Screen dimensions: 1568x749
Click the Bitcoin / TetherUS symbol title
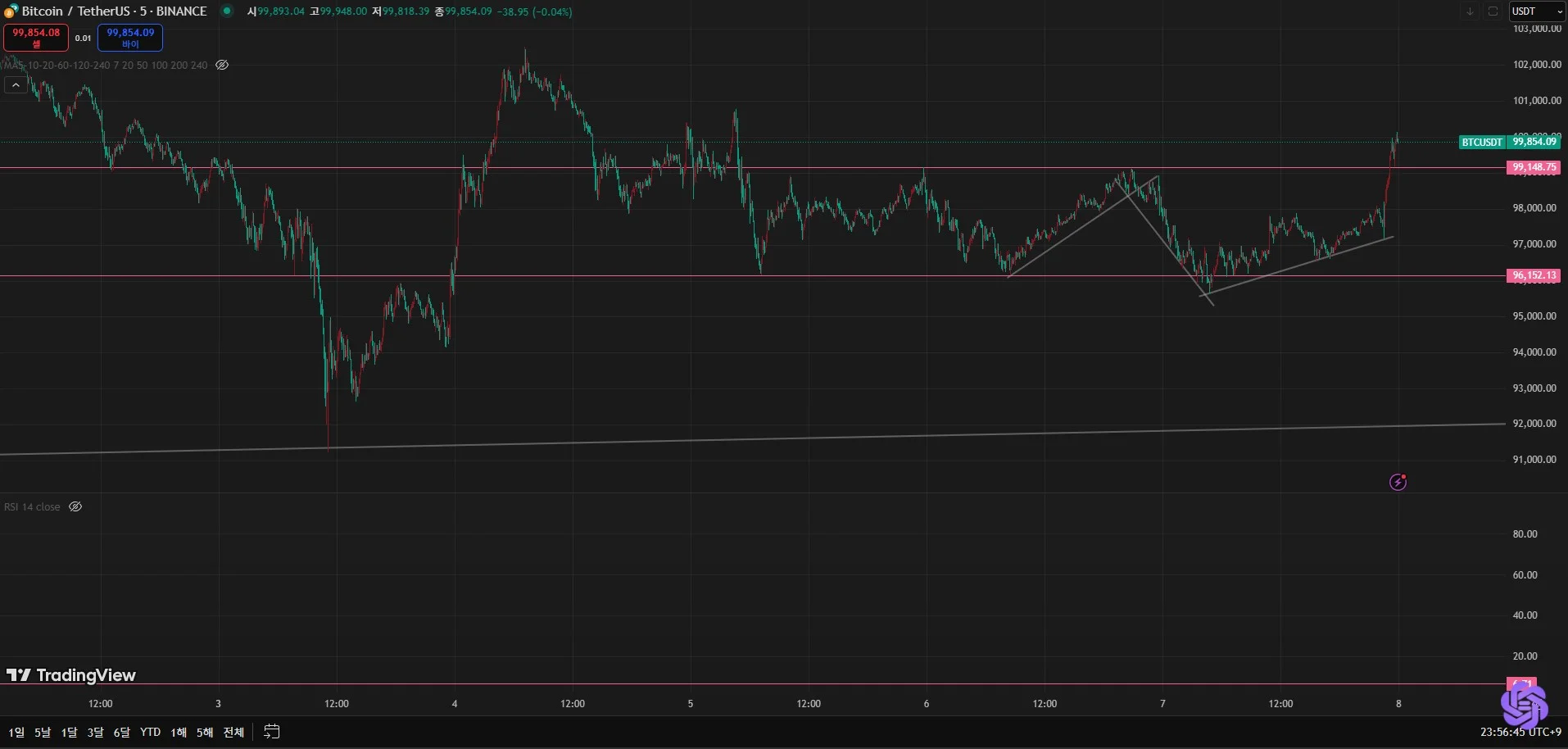click(x=115, y=11)
